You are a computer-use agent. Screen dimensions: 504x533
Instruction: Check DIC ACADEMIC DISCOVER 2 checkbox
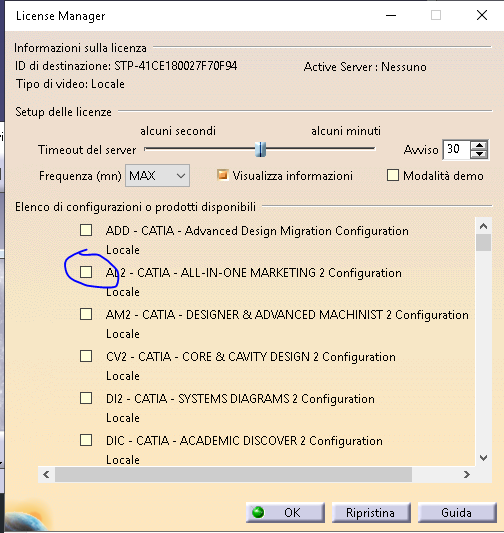click(86, 440)
